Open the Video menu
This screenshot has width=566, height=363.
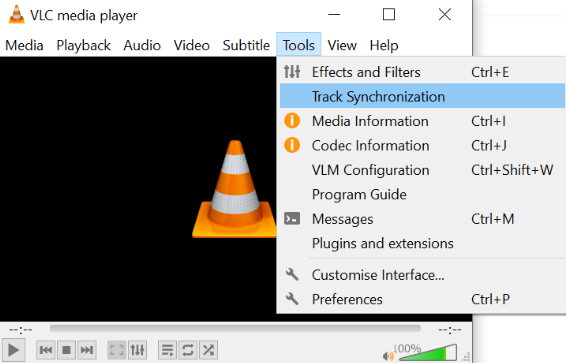click(192, 45)
